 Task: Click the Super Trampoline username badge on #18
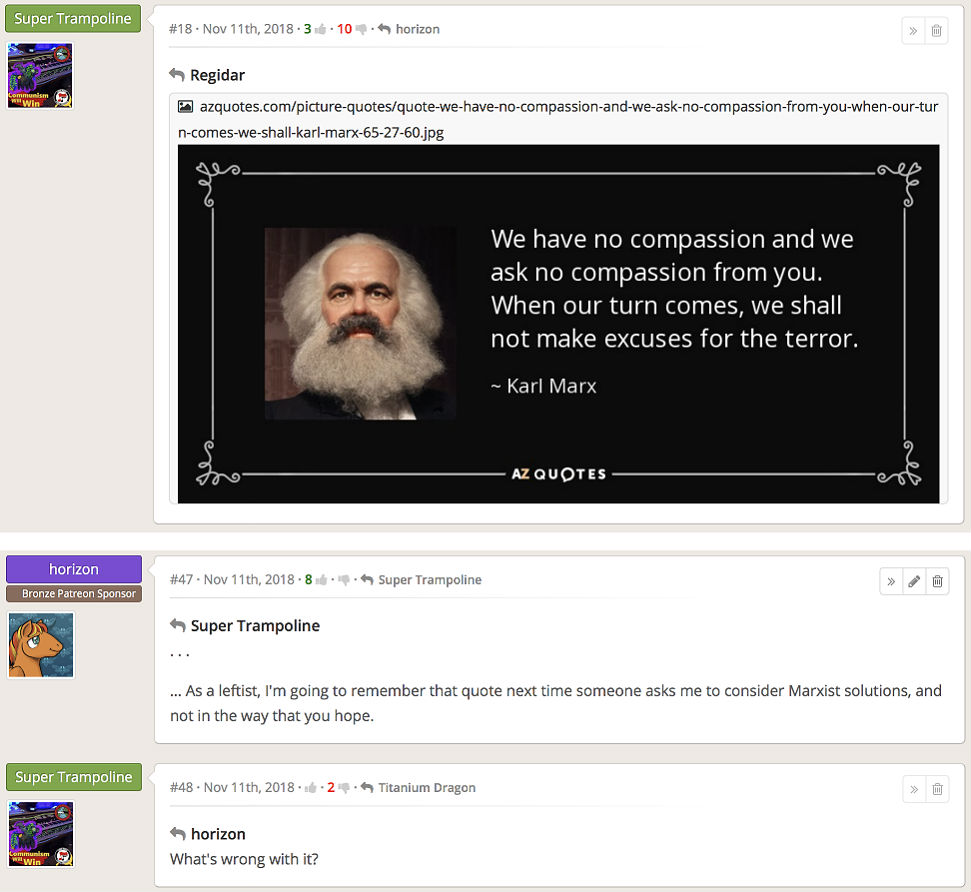pyautogui.click(x=73, y=18)
